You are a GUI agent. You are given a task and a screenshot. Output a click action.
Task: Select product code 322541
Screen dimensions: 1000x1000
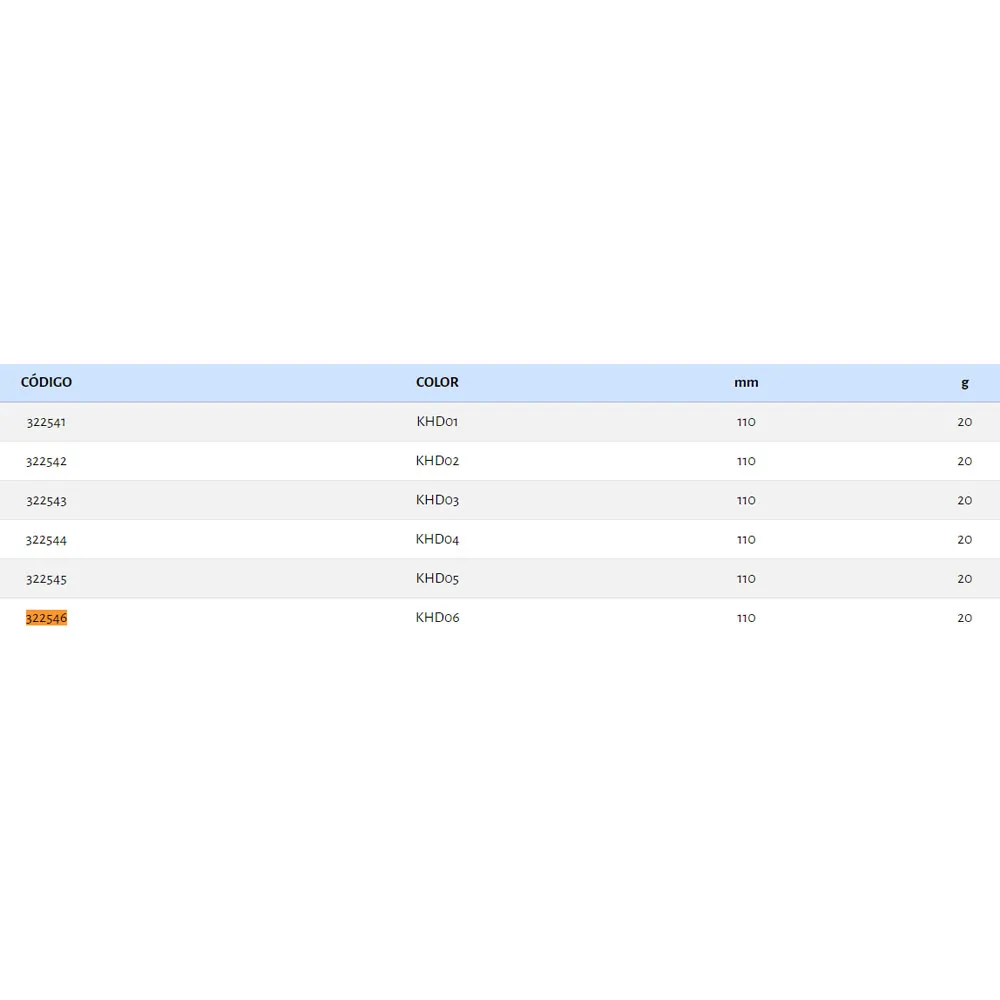tap(46, 422)
